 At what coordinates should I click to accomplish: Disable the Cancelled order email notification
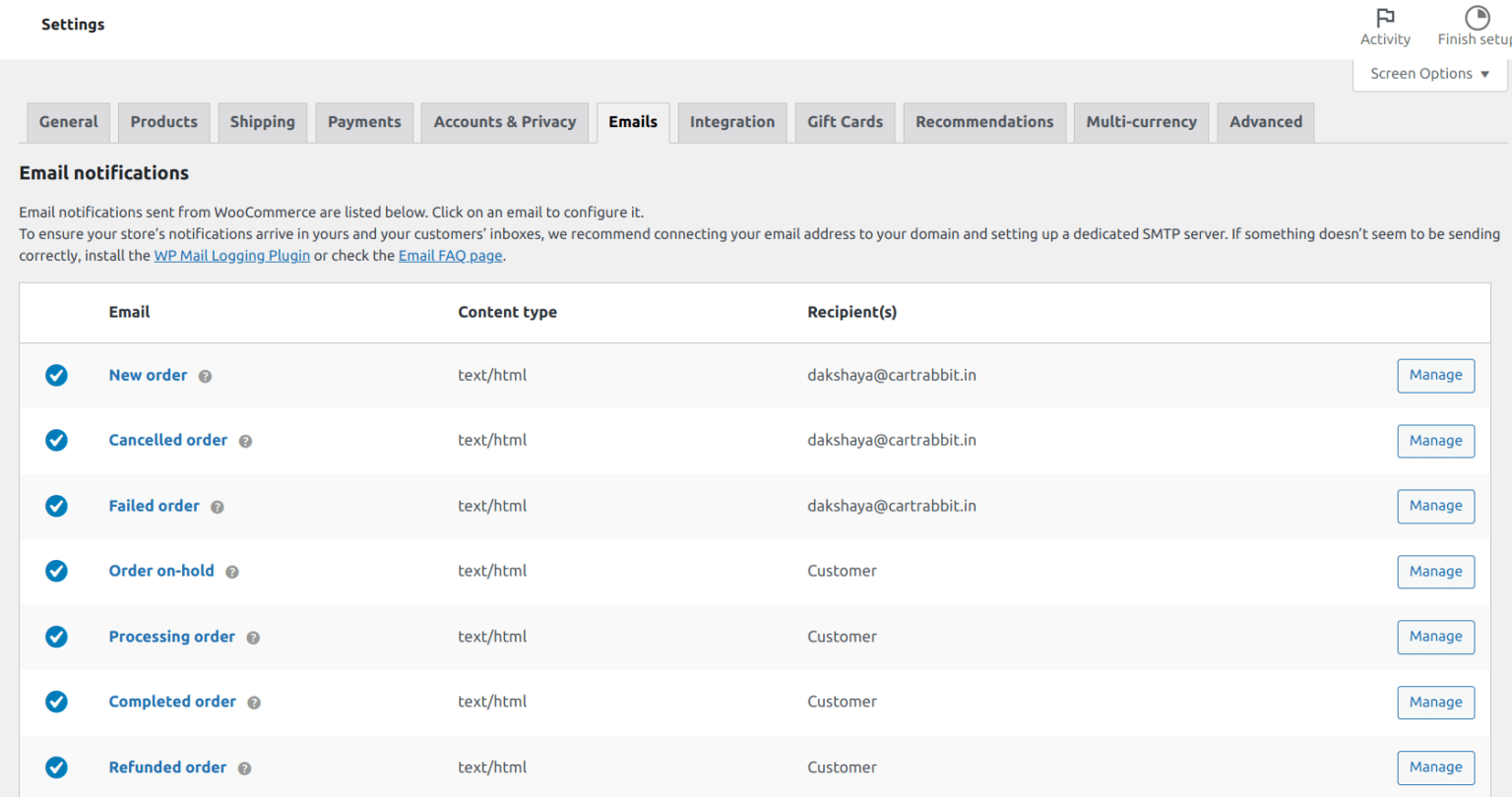point(56,441)
